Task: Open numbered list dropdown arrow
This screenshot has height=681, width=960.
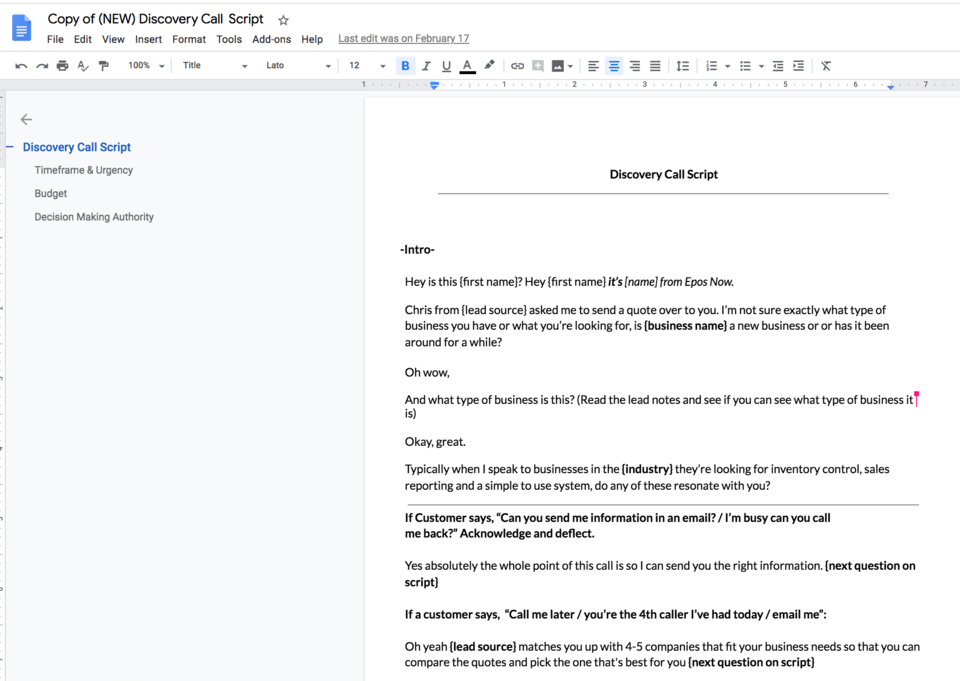Action: click(727, 66)
